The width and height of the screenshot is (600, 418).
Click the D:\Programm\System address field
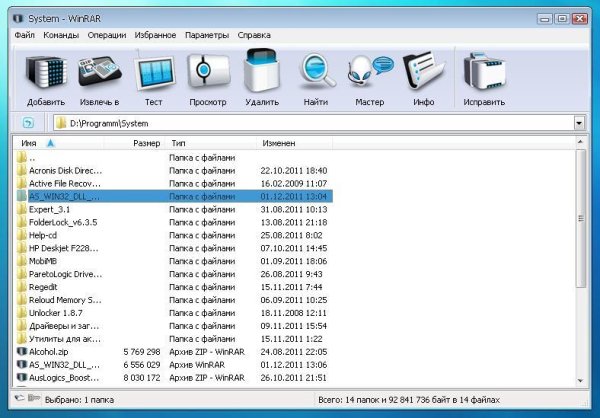(x=300, y=123)
